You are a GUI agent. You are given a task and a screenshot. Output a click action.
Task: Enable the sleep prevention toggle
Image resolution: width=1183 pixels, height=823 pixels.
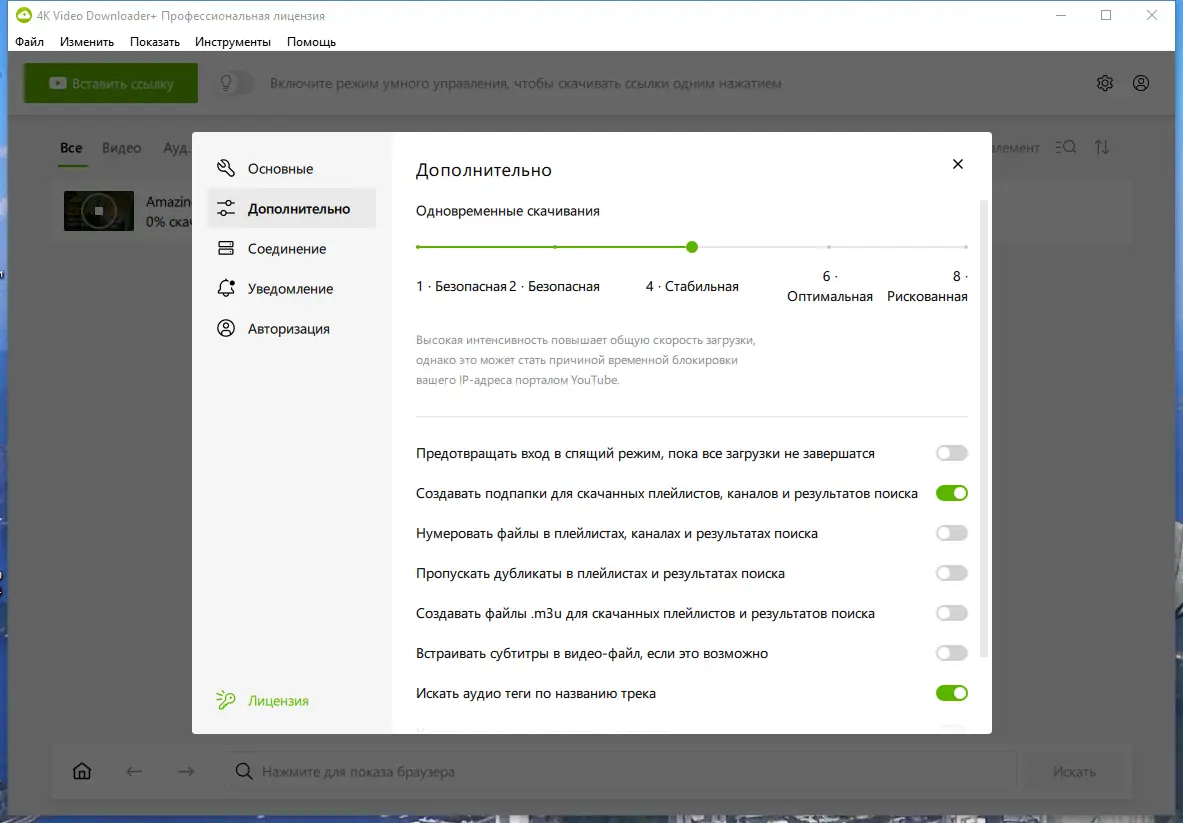(951, 452)
